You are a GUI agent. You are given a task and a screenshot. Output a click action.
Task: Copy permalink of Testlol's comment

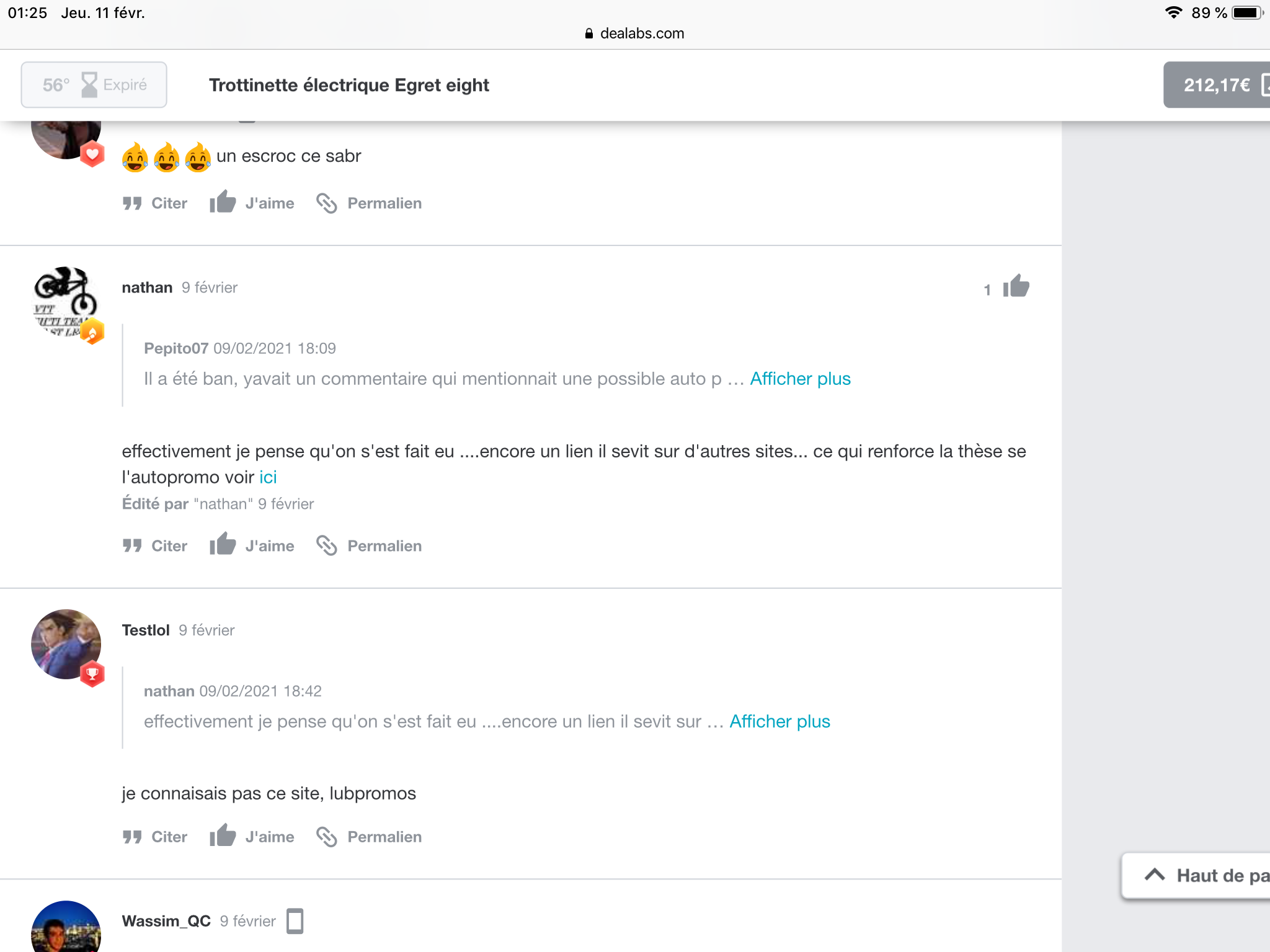(x=370, y=837)
